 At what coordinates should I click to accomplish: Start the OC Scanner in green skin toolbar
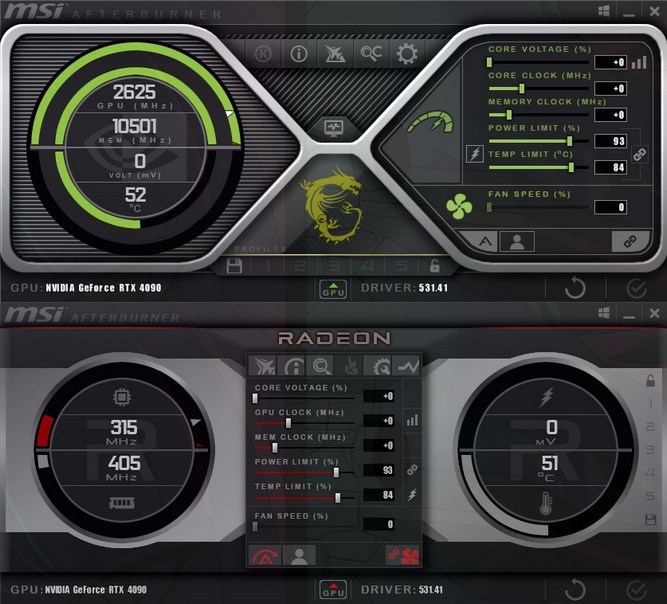(371, 54)
